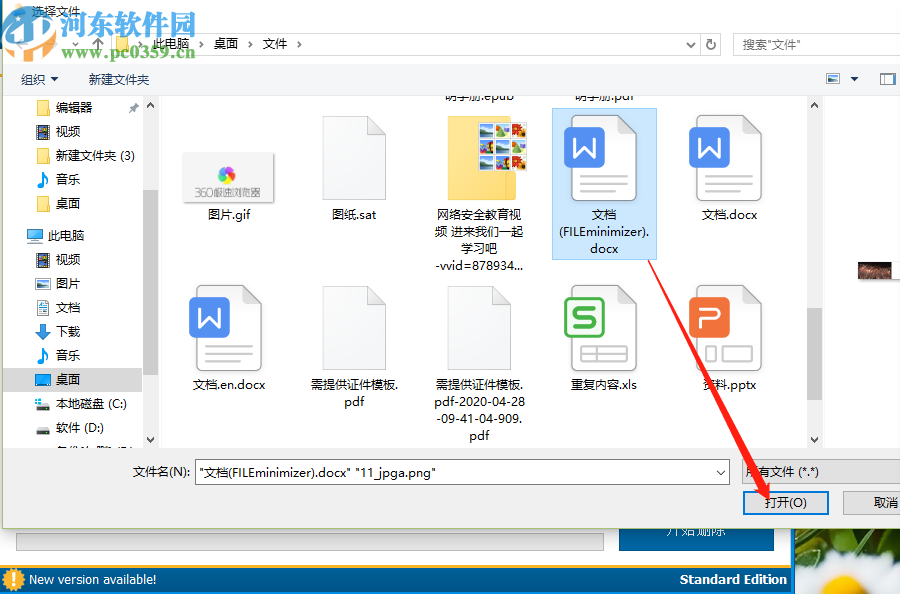The height and width of the screenshot is (594, 900).
Task: Click the up-one-level navigation arrow
Action: pos(96,44)
